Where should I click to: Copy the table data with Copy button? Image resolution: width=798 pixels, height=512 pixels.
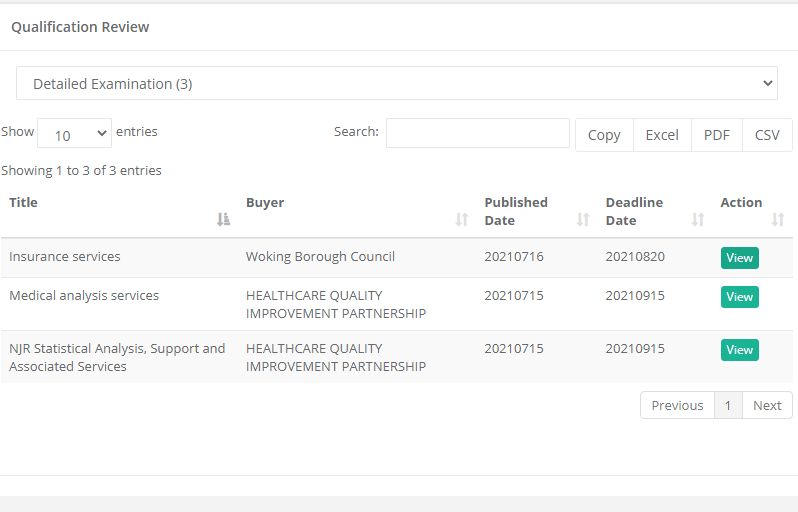click(604, 135)
